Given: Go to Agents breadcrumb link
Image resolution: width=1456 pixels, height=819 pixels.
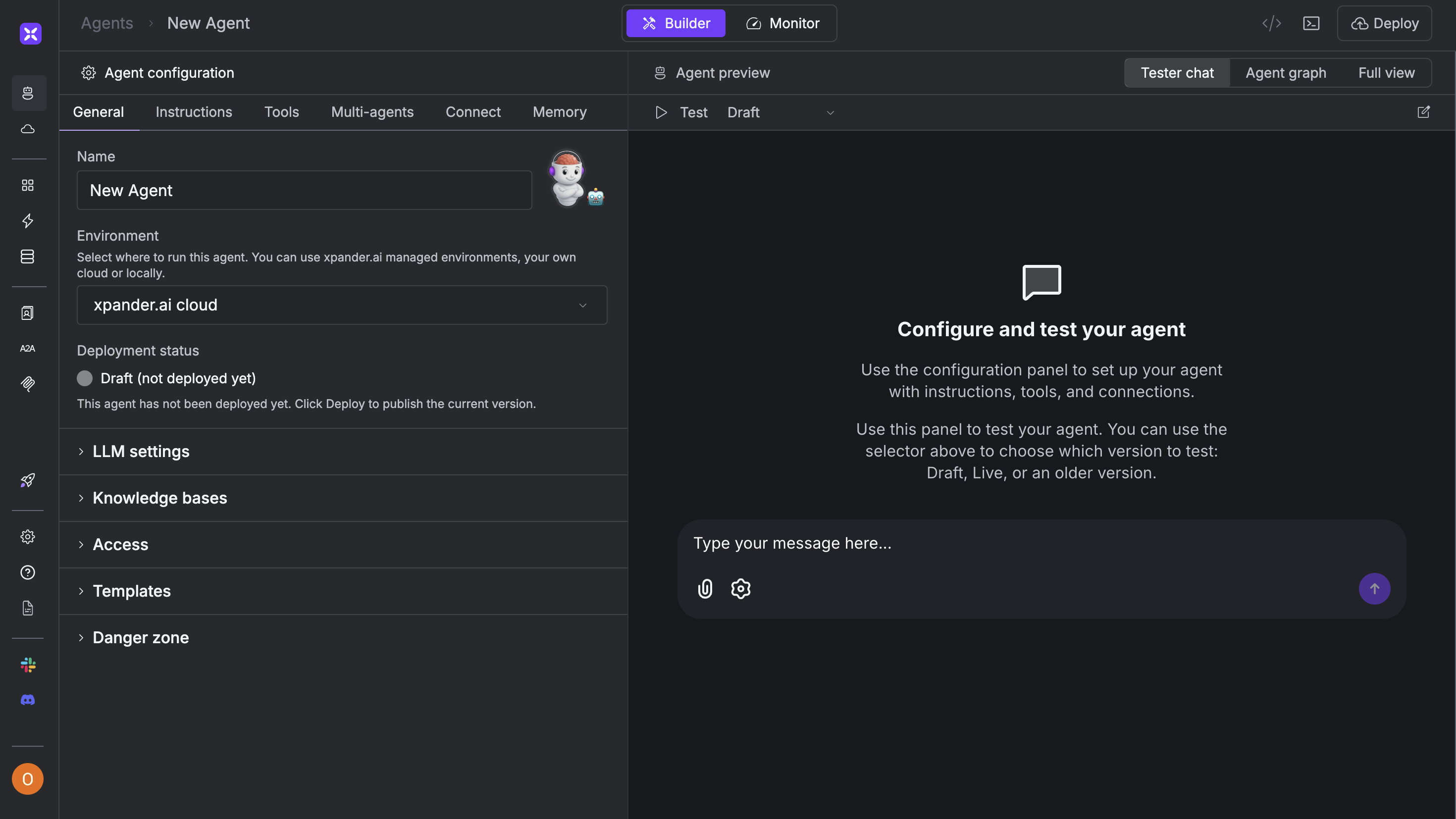Looking at the screenshot, I should [107, 23].
